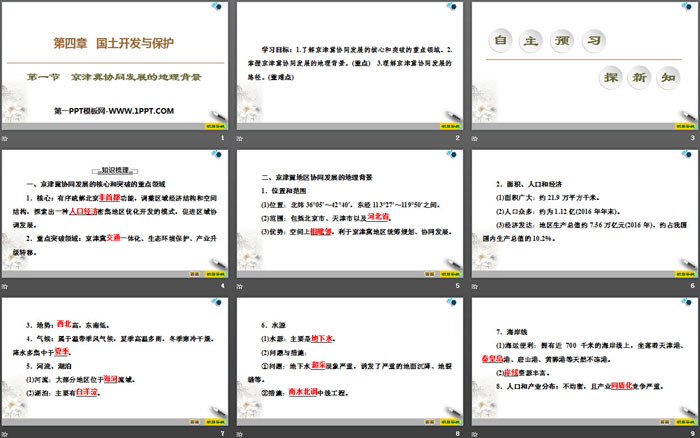
Task: Click the animation star icon under slide 4
Action: (x=5, y=286)
